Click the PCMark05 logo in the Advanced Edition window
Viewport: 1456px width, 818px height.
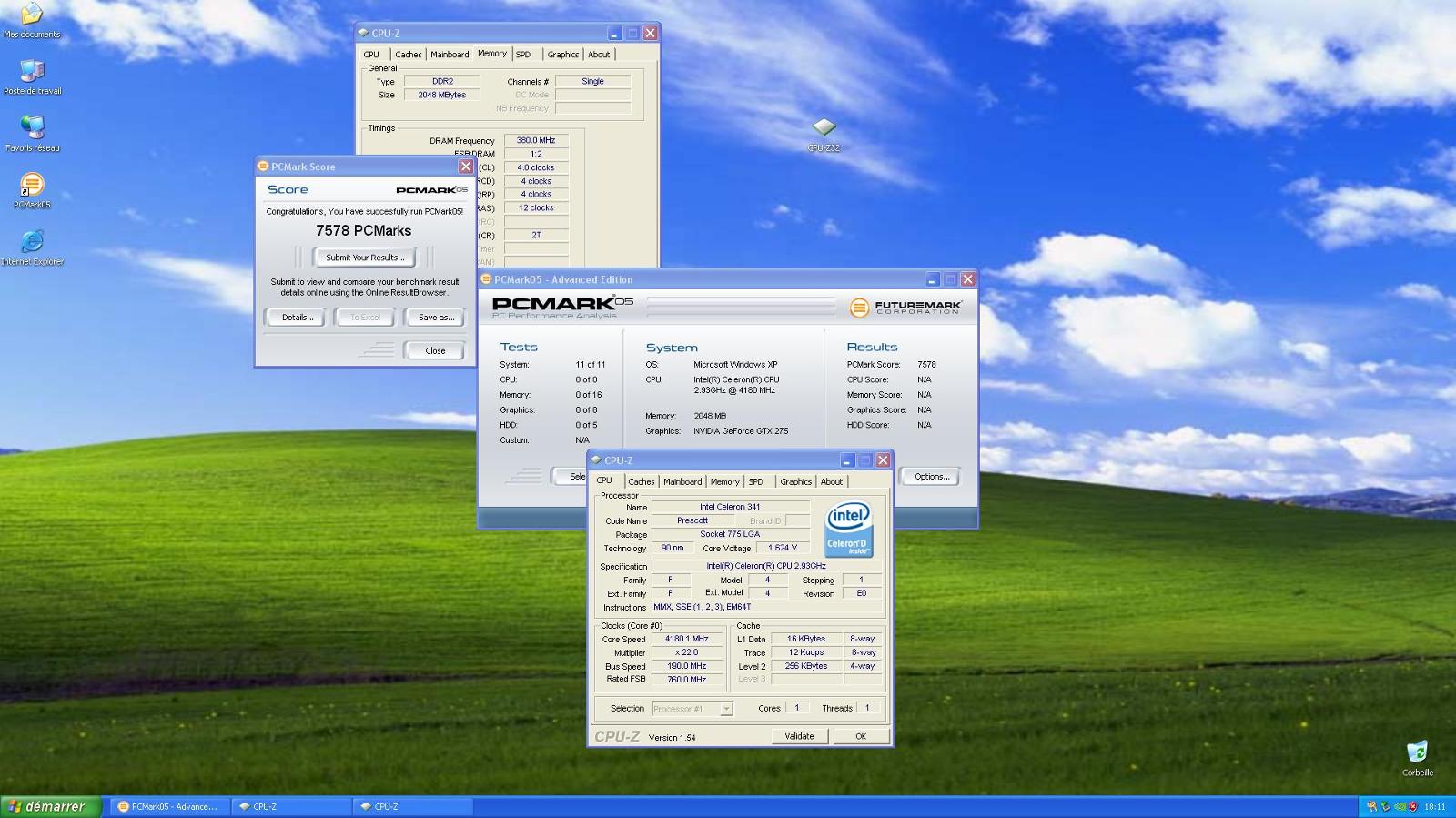point(562,307)
